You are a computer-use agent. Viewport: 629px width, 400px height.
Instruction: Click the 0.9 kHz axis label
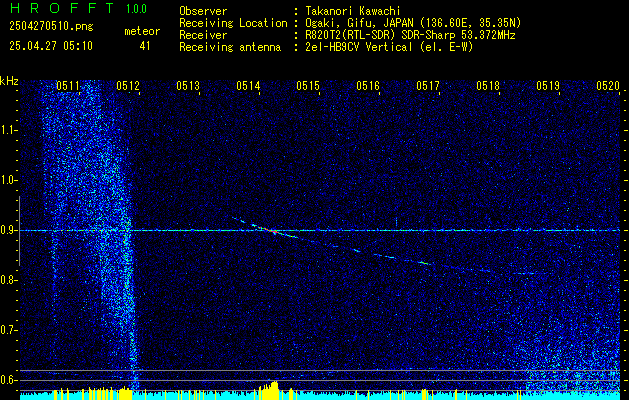click(8, 230)
